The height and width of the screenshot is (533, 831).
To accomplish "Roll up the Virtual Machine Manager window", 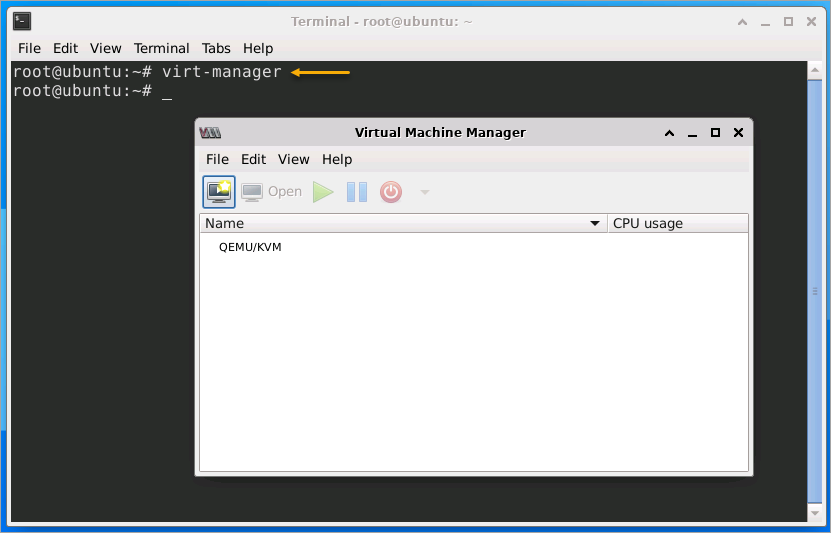I will [669, 133].
